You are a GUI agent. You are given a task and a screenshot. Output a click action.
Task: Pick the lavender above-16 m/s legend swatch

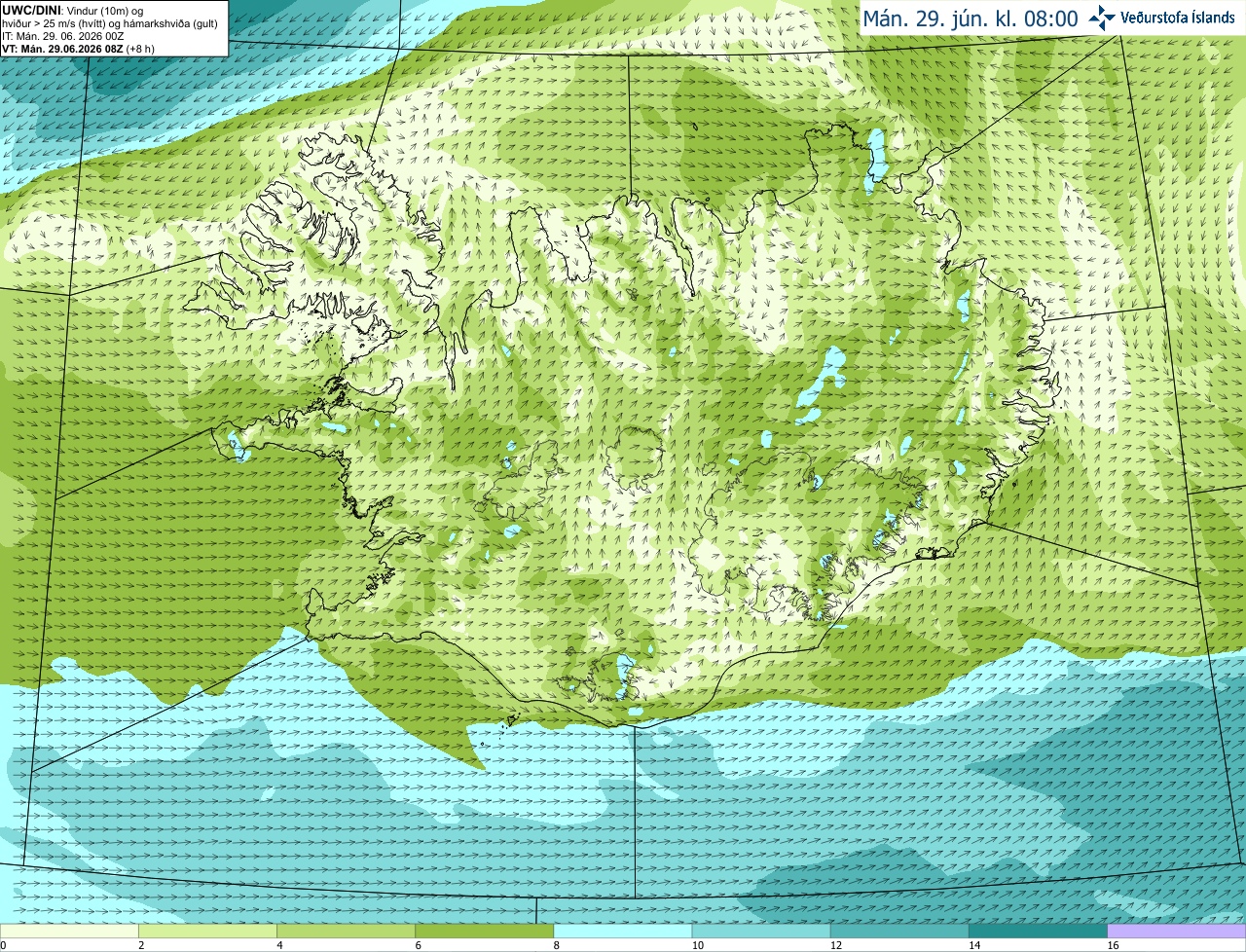(1177, 932)
